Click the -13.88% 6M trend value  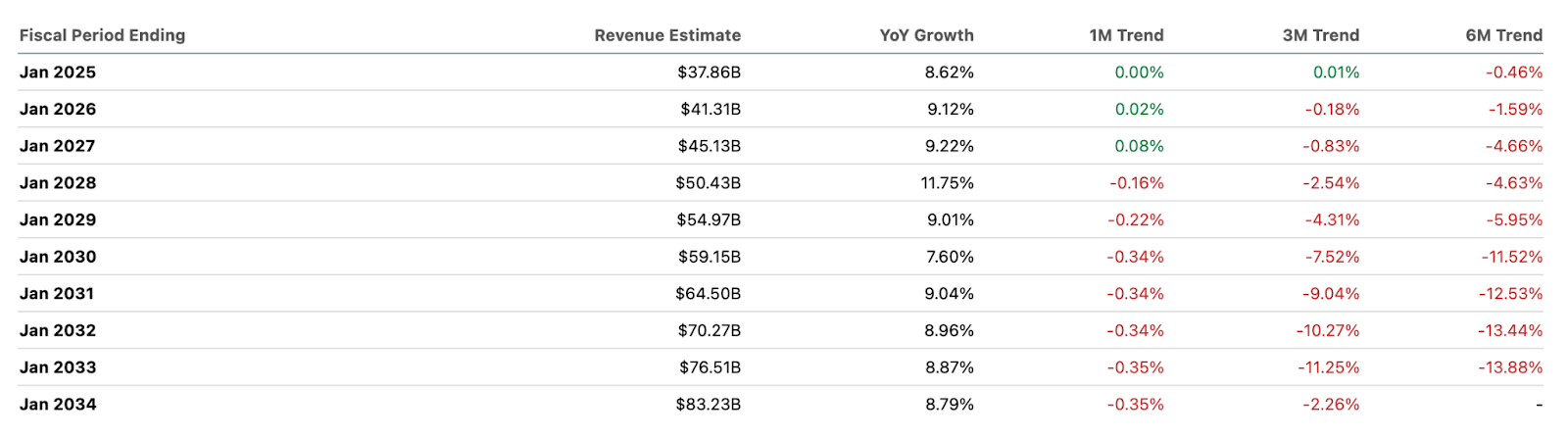point(1510,367)
